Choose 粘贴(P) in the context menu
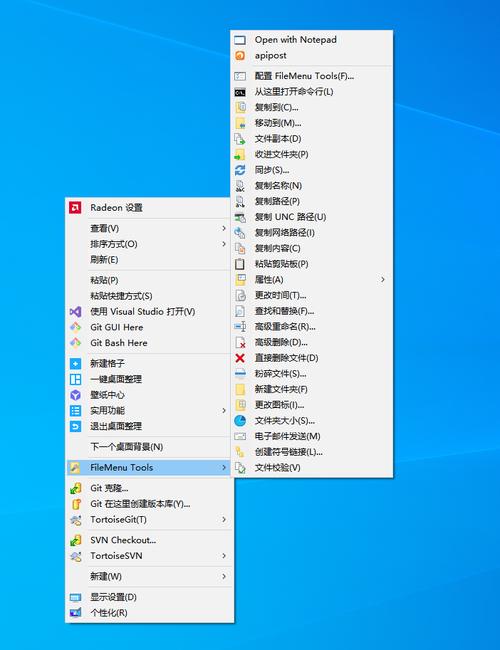The height and width of the screenshot is (650, 500). coord(149,280)
